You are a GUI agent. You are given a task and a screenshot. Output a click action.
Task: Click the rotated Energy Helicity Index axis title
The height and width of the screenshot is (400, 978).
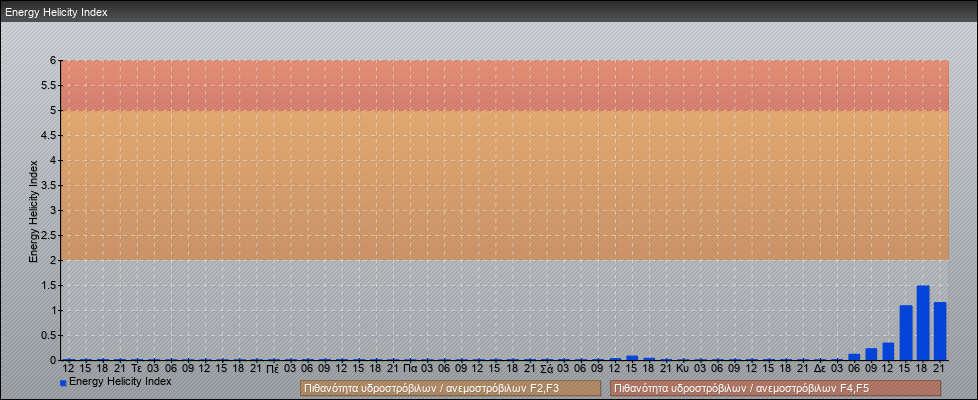[x=33, y=210]
